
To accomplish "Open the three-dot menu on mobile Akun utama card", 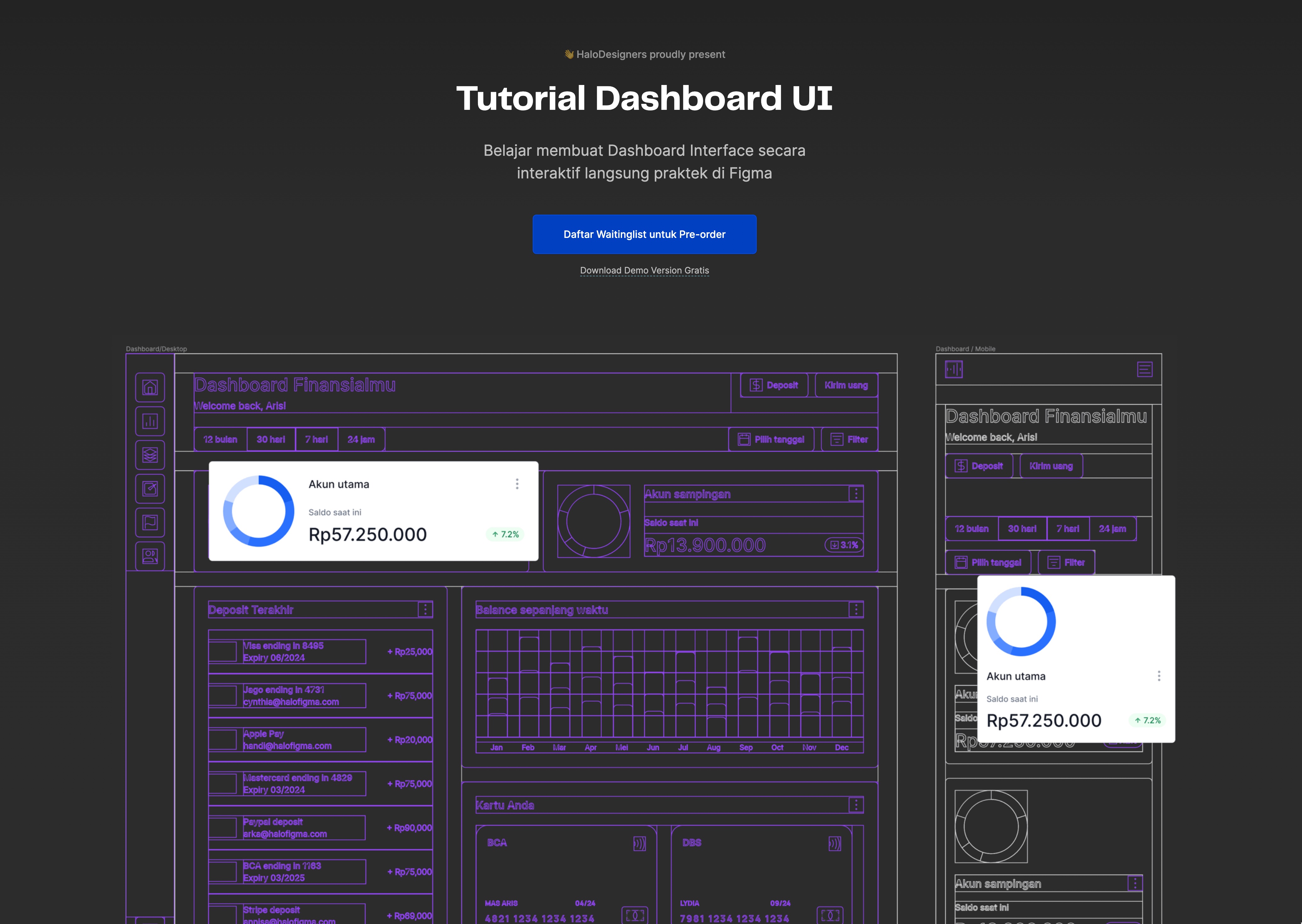I will pyautogui.click(x=1159, y=676).
